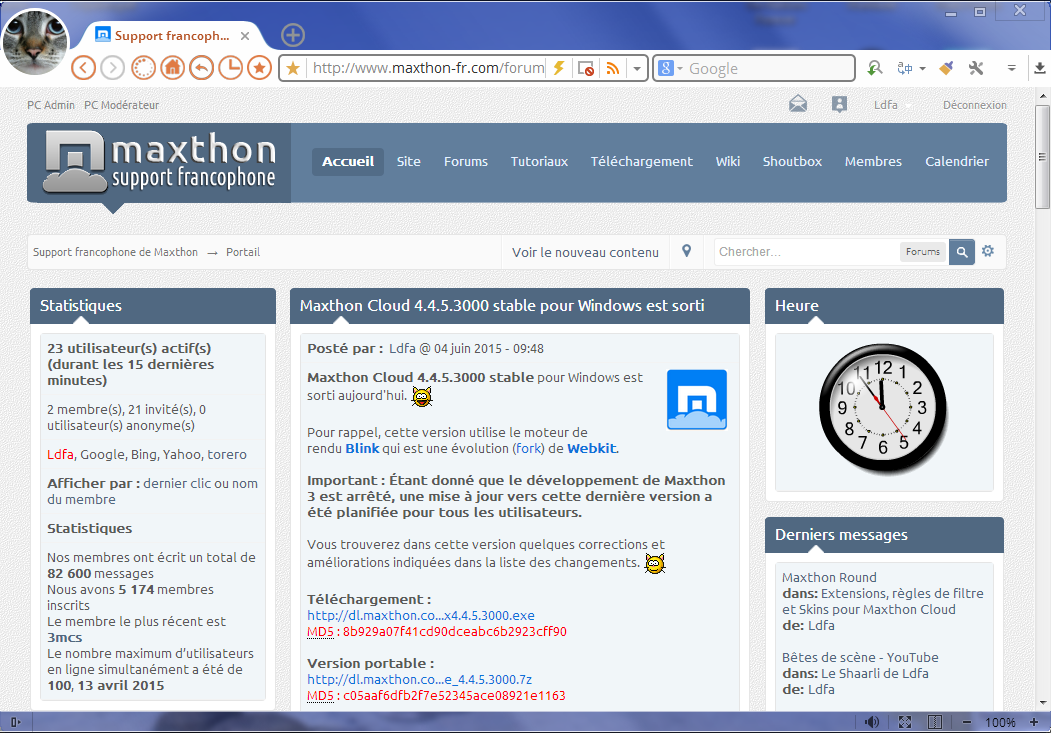Click Support francophone de Maxthon breadcrumb
1051x733 pixels.
click(x=115, y=253)
